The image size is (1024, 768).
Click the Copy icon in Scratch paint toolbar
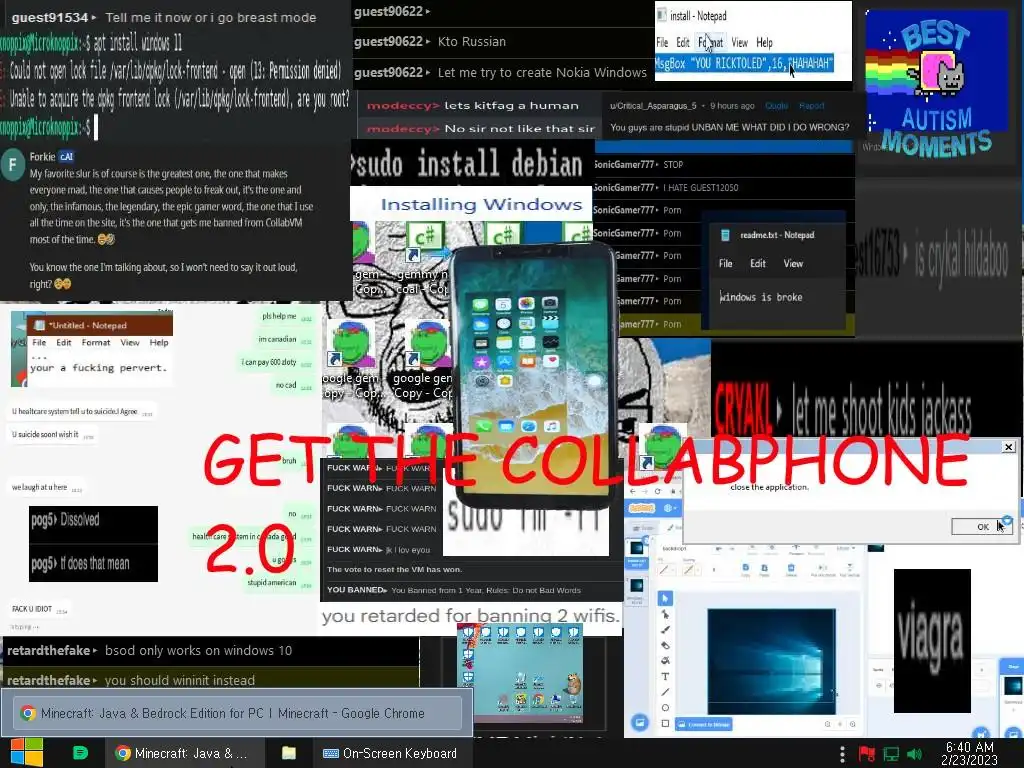[745, 569]
